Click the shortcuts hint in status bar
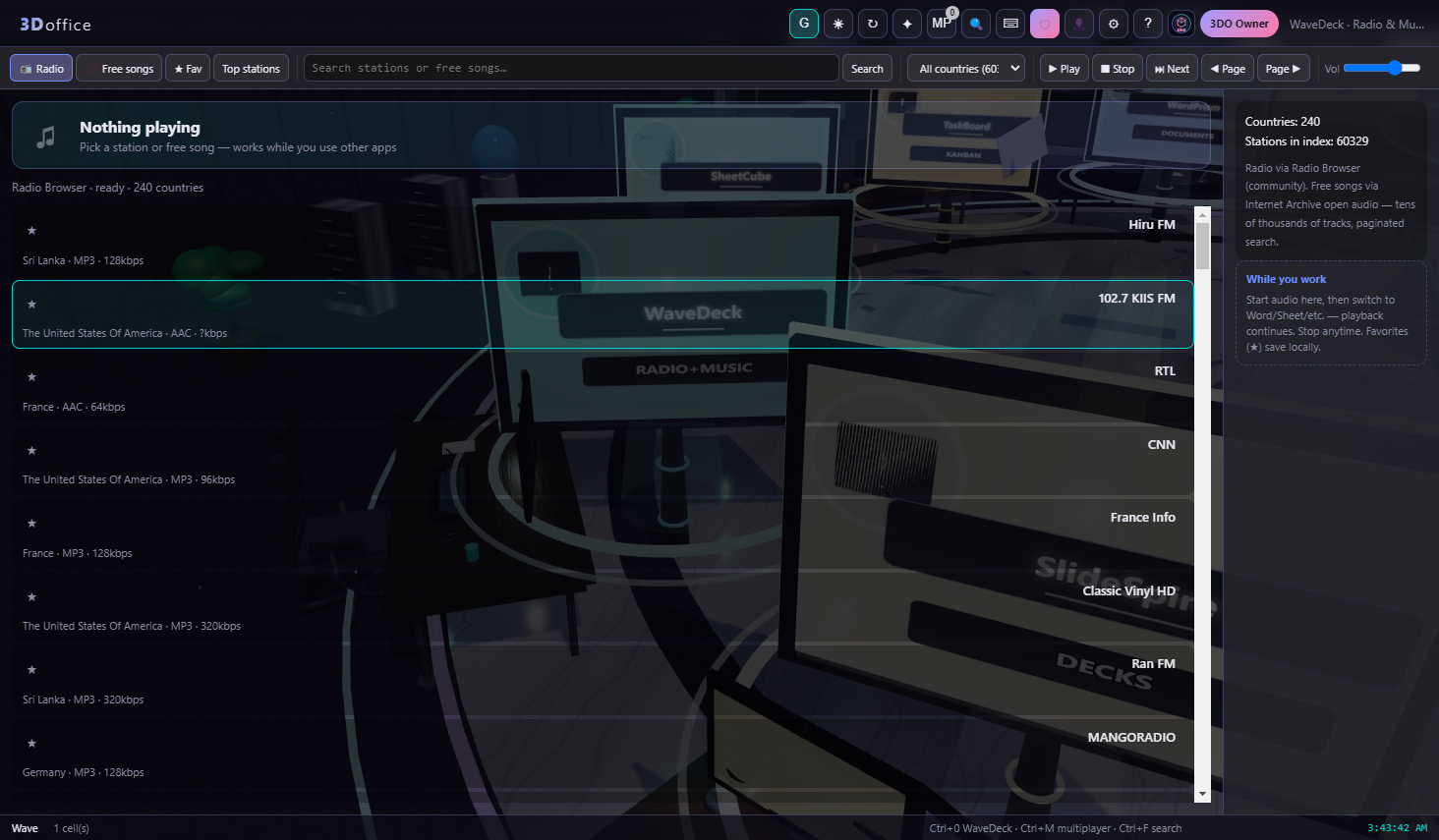 tap(1056, 828)
